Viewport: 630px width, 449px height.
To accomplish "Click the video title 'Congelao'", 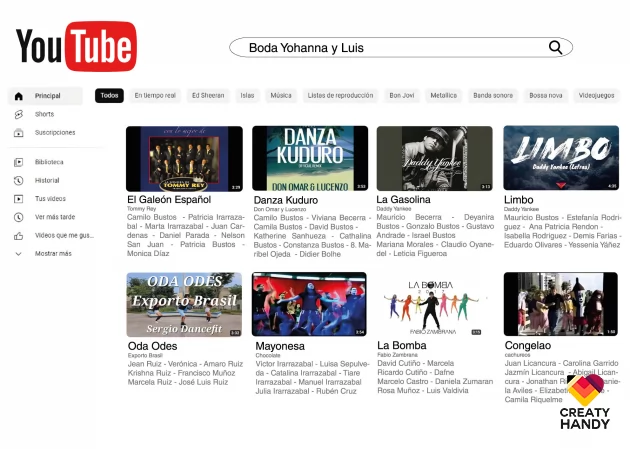I will [528, 345].
